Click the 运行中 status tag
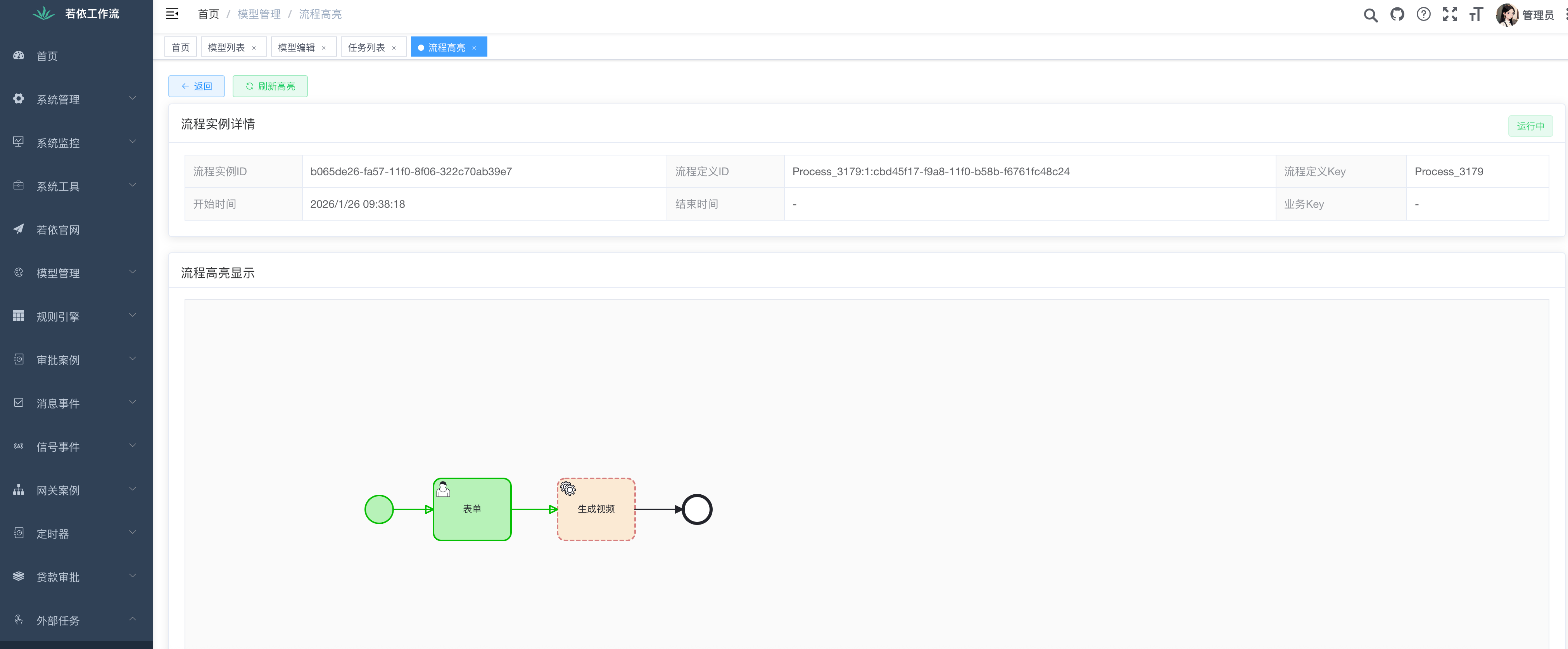The width and height of the screenshot is (1568, 649). pyautogui.click(x=1530, y=126)
